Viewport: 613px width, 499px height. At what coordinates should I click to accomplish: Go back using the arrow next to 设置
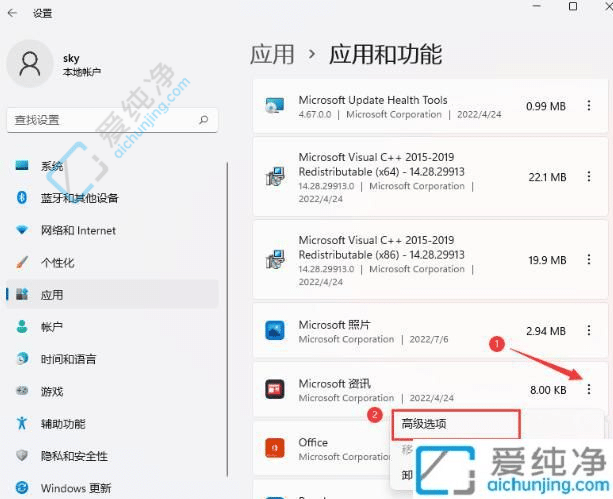[13, 13]
